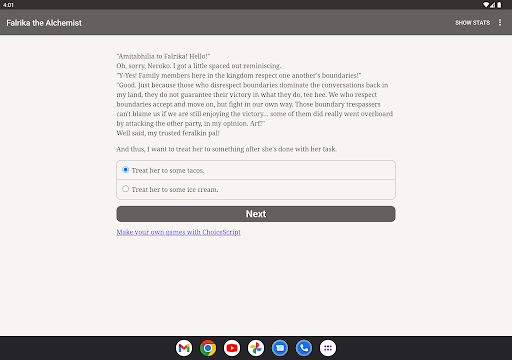
Task: Open Google Photos from the dock
Action: tap(256, 348)
